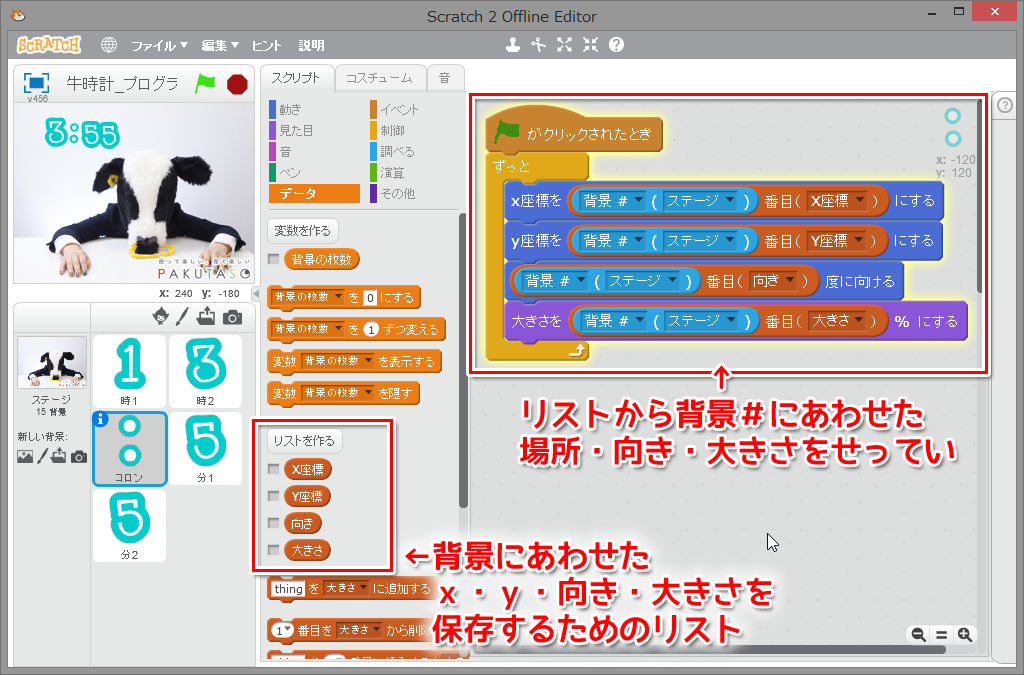Viewport: 1024px width, 675px height.
Task: Select the Grow sprite tool
Action: pos(564,45)
